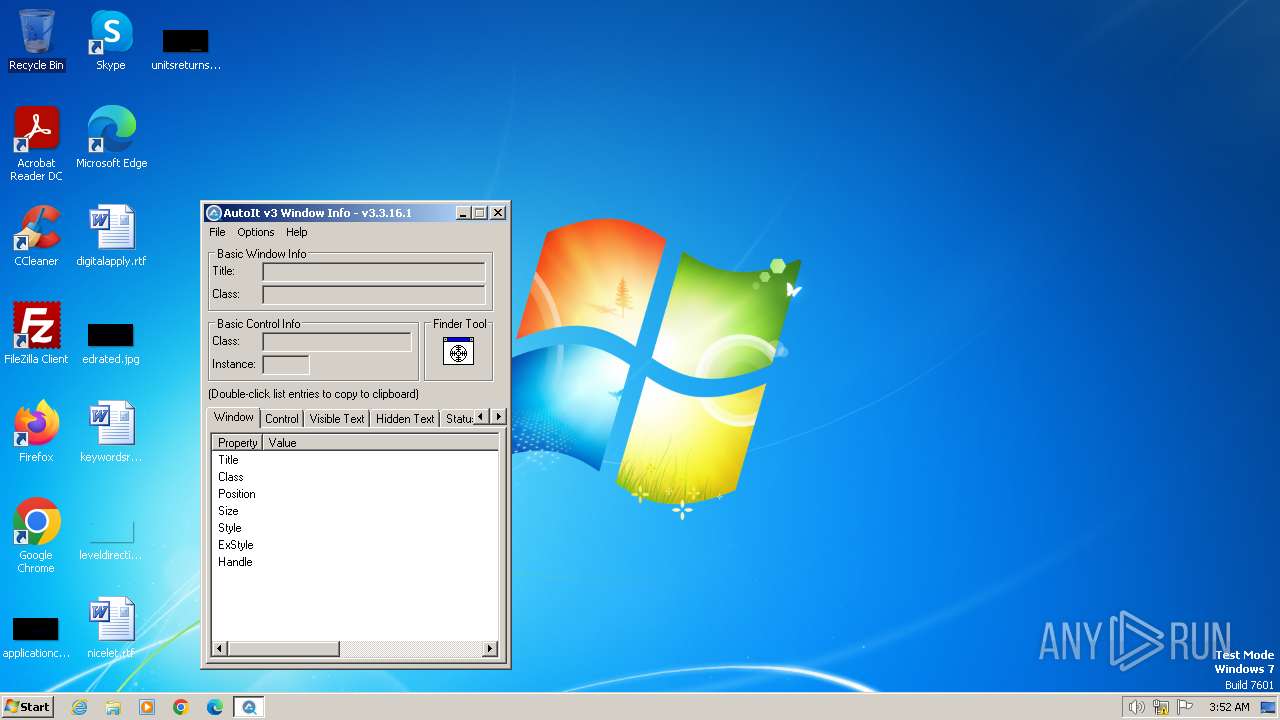Image resolution: width=1280 pixels, height=720 pixels.
Task: Select the unitsreturns desktop file
Action: (185, 50)
